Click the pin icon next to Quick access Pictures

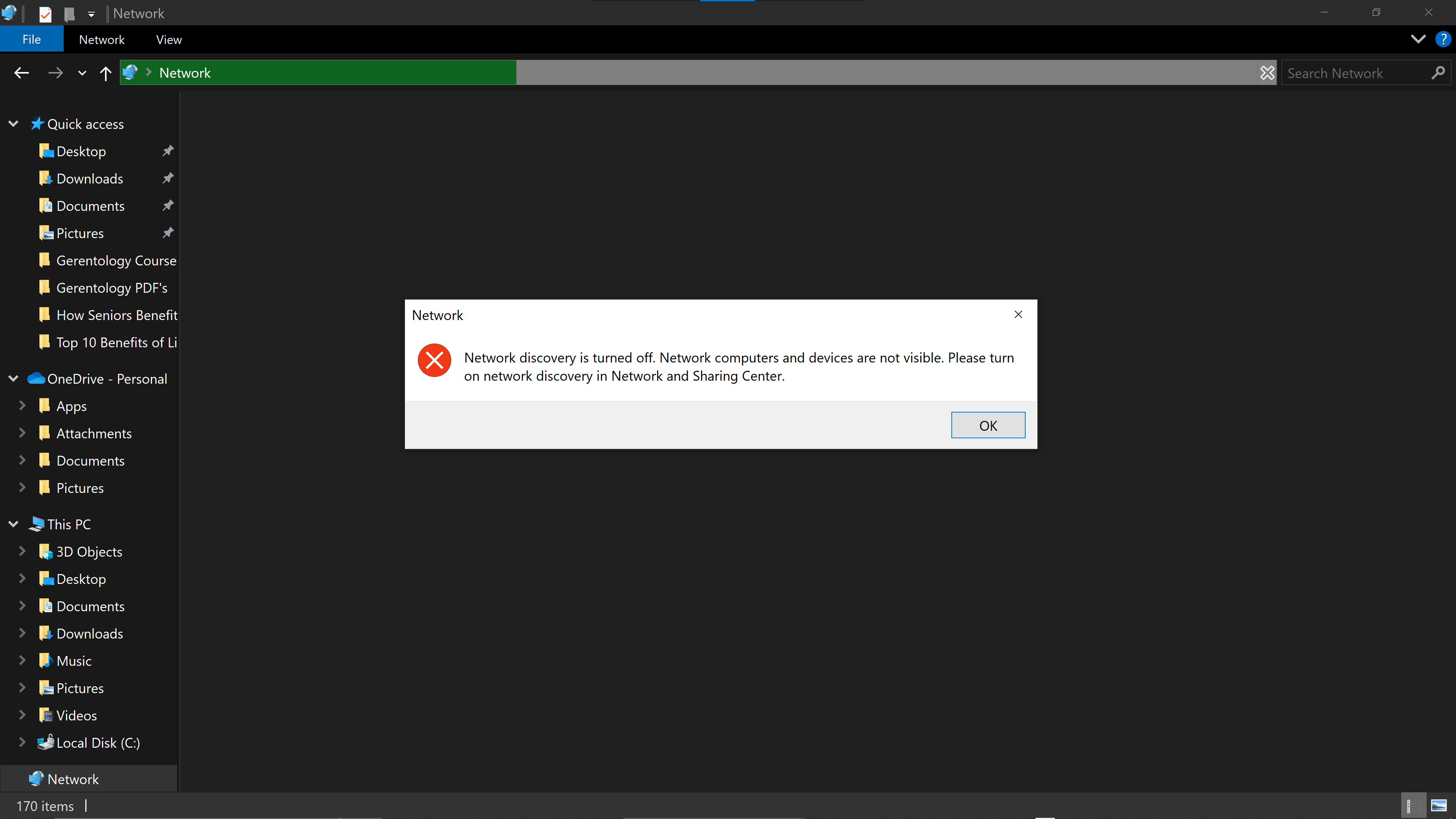click(x=168, y=232)
